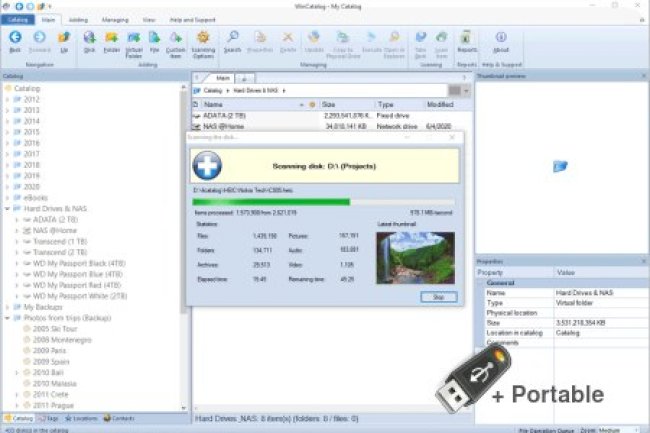
Task: Switch to the Managing ribbon tab
Action: point(115,18)
